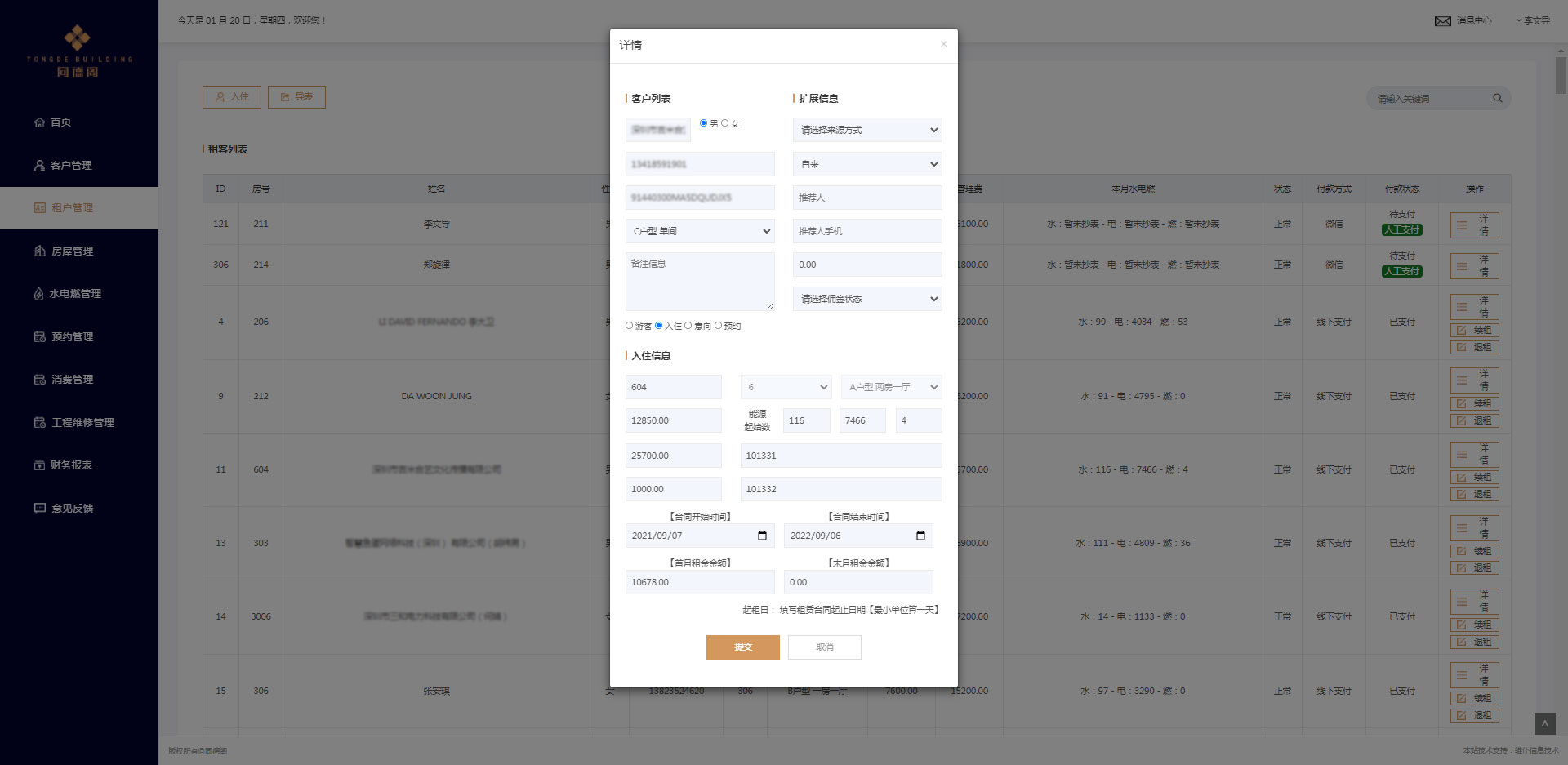Open the 请选择佣金状态 dropdown

(x=866, y=299)
